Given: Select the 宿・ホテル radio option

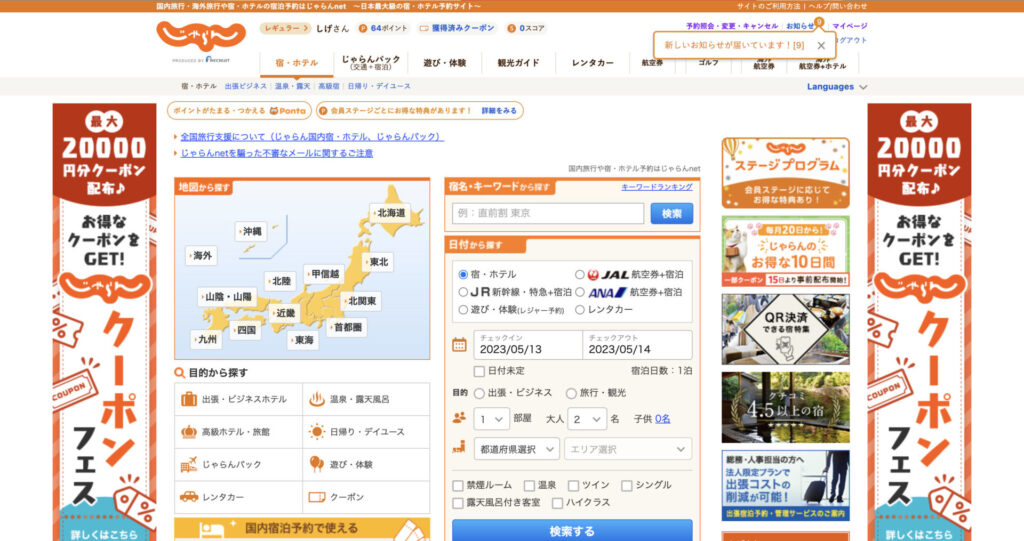Looking at the screenshot, I should pyautogui.click(x=463, y=274).
